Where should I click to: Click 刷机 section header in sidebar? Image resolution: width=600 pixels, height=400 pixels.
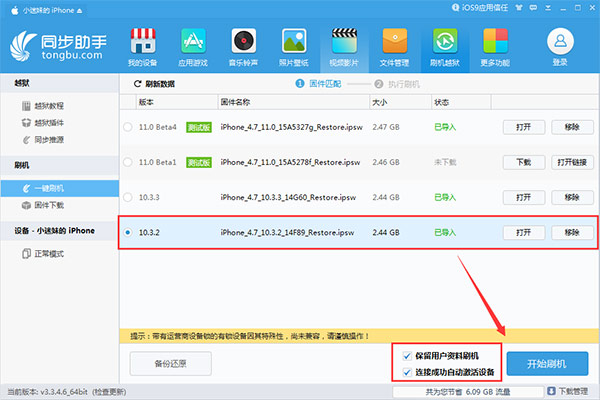click(60, 165)
